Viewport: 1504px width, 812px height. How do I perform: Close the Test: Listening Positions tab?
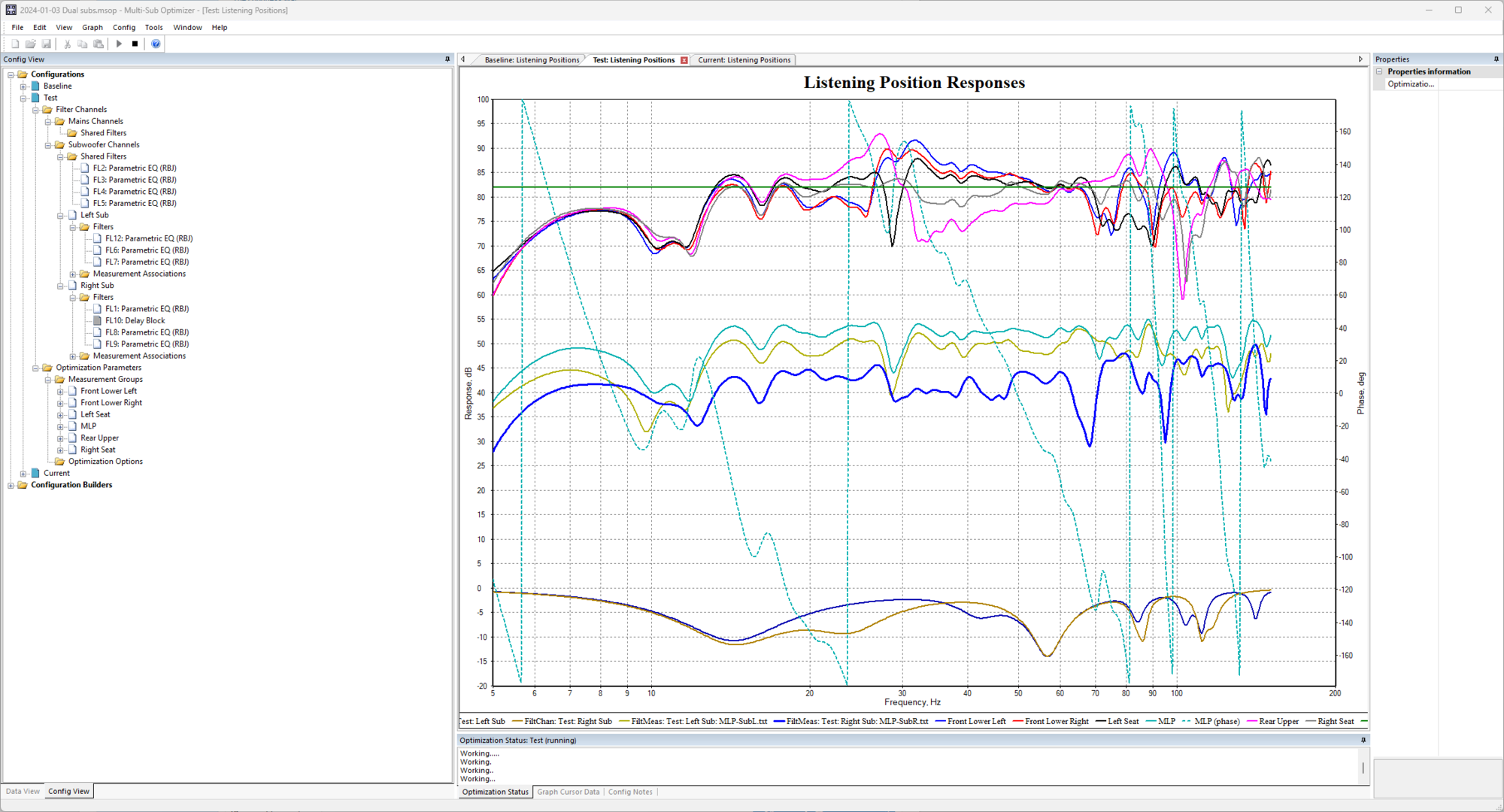pyautogui.click(x=684, y=60)
